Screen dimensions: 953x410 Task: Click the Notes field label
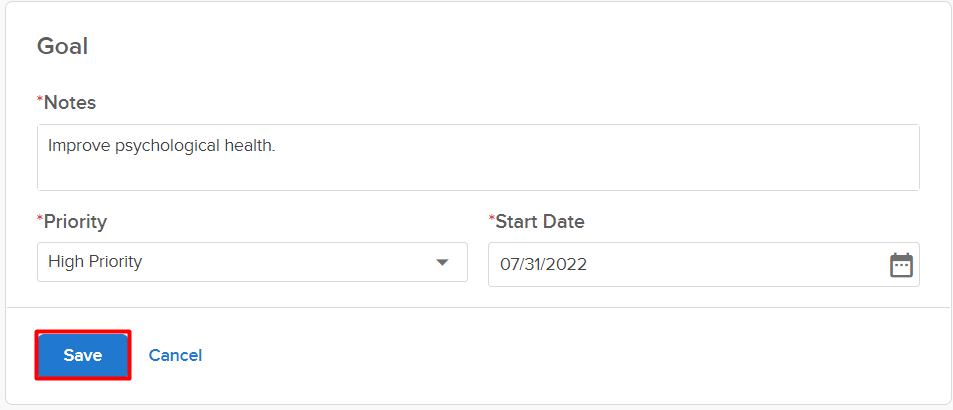(70, 103)
